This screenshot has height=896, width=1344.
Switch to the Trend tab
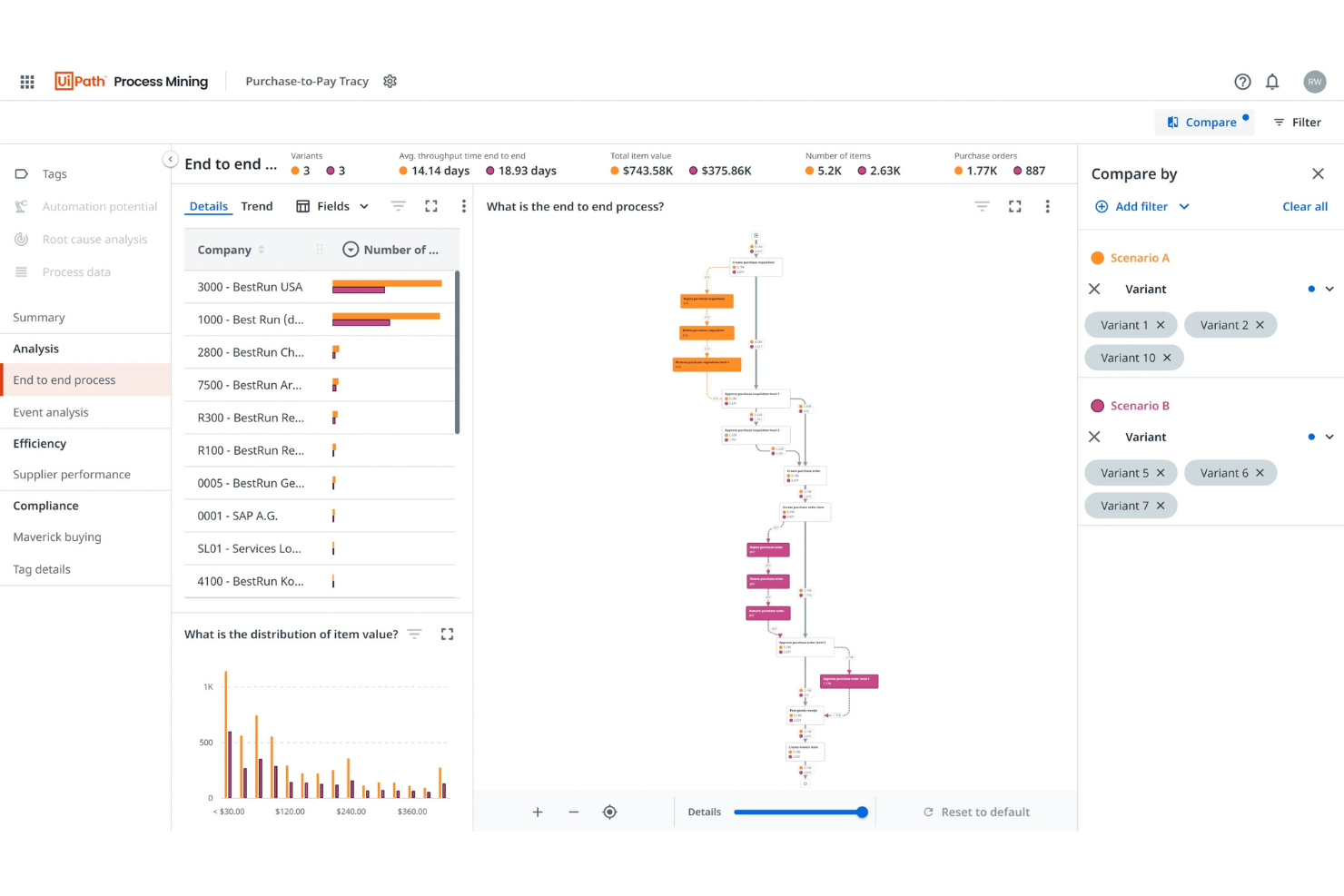257,206
